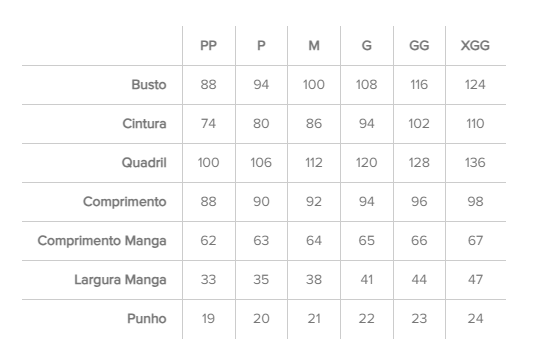Select Punho value 22 under G

366,318
